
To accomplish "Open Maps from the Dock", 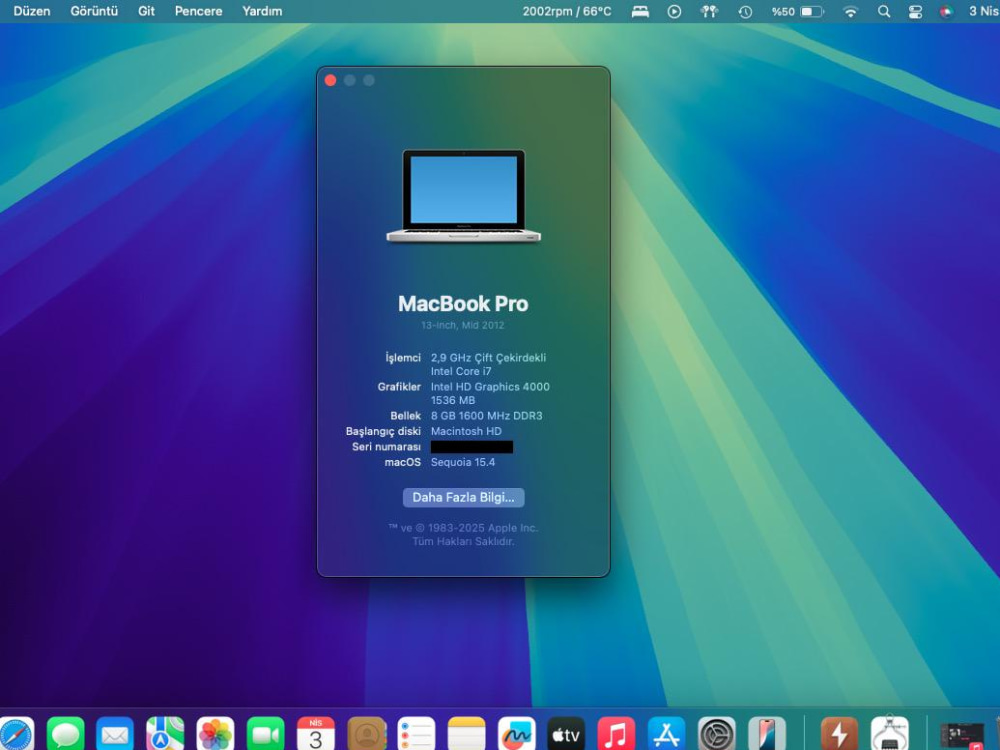I will [165, 734].
